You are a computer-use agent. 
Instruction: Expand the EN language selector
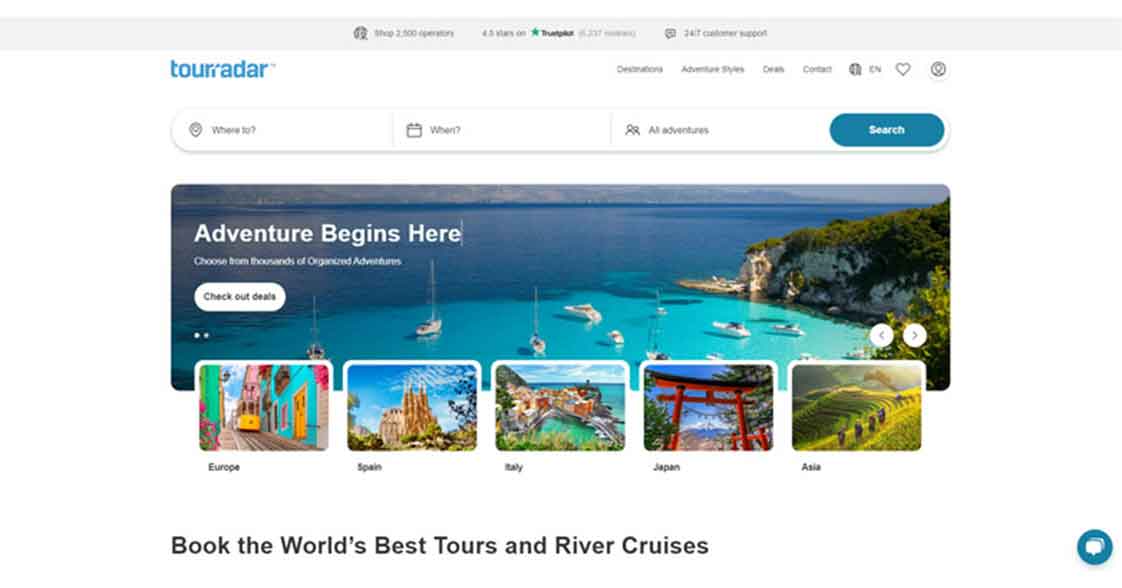click(x=875, y=69)
